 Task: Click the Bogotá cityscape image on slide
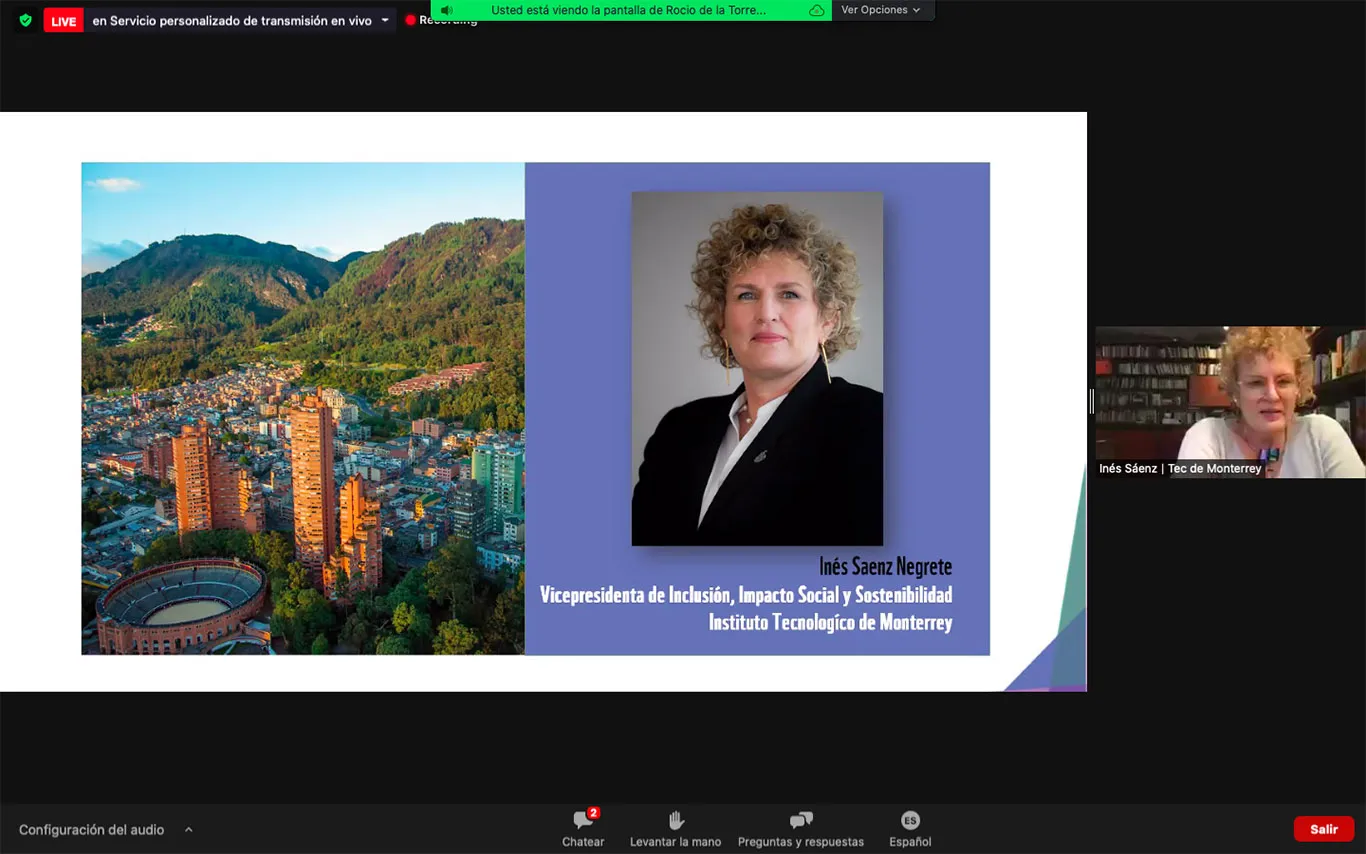click(x=303, y=408)
